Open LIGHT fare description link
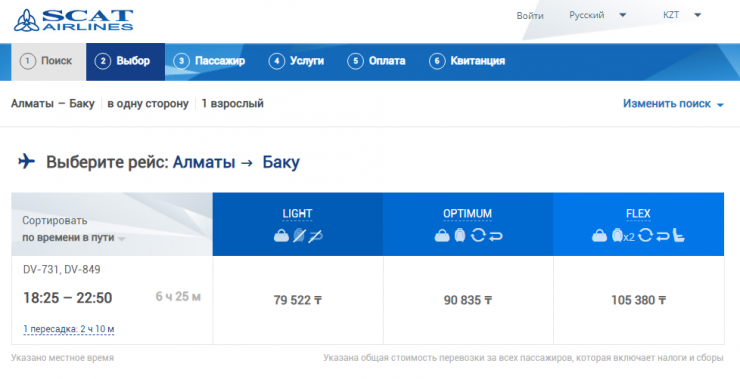Viewport: 740px width, 379px height. click(297, 214)
